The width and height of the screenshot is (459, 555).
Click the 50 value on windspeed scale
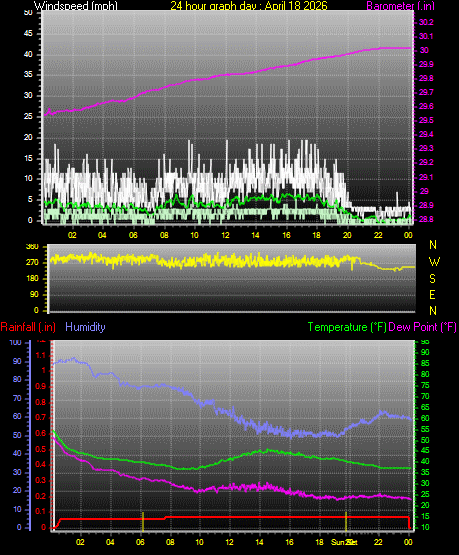coord(28,13)
